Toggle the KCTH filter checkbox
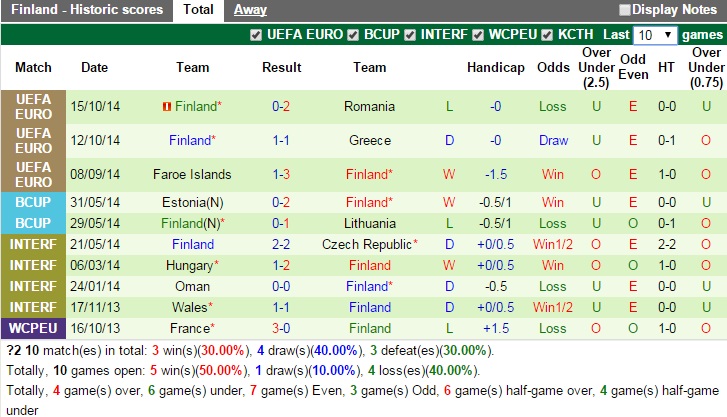727x417 pixels. [x=547, y=35]
